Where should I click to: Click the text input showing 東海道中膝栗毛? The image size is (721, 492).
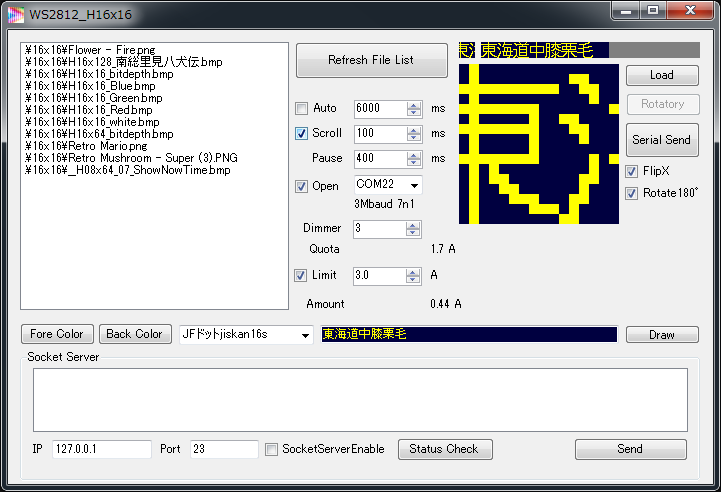pos(469,334)
